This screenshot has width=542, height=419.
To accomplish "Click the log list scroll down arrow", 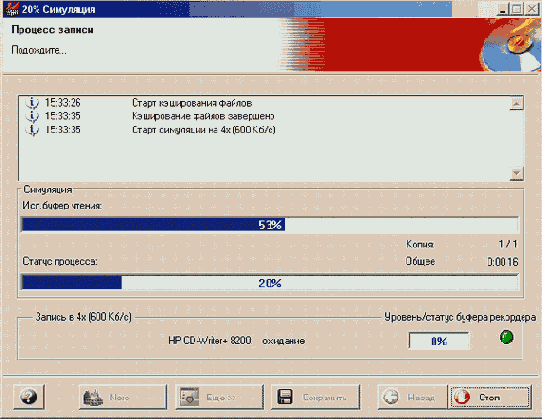I will point(516,174).
